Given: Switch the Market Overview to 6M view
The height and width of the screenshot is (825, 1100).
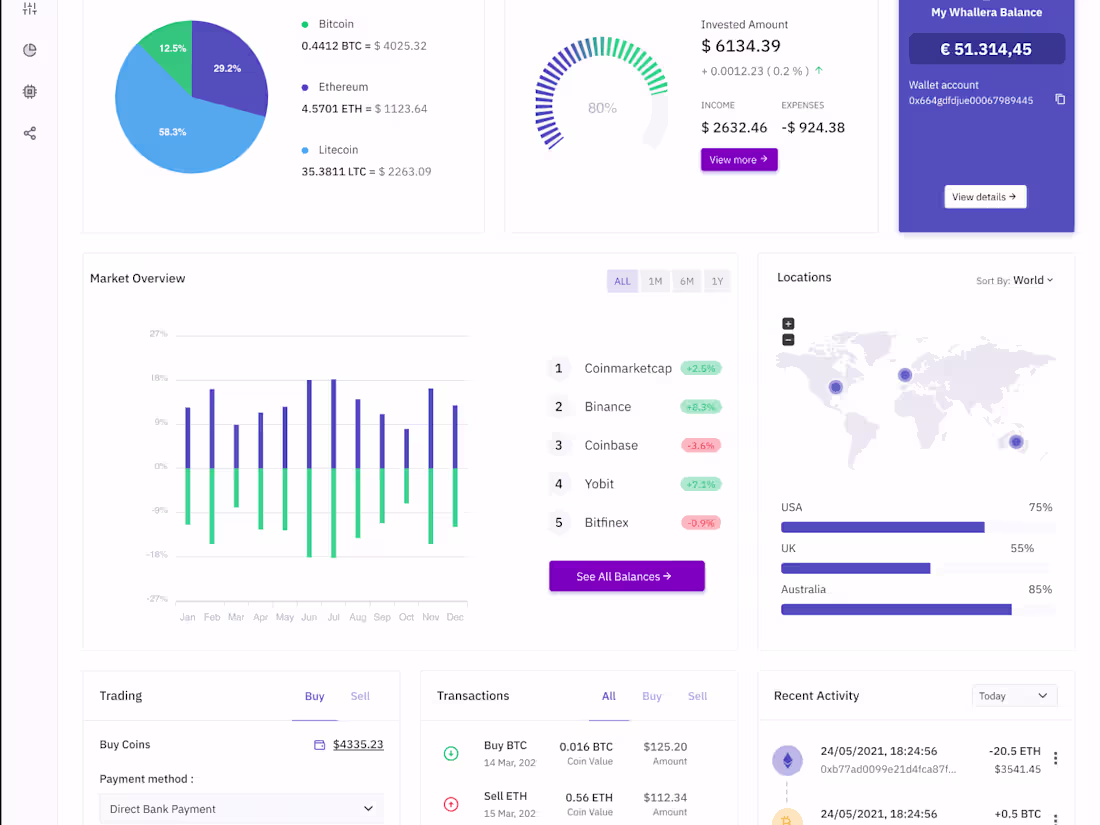Looking at the screenshot, I should coord(687,281).
